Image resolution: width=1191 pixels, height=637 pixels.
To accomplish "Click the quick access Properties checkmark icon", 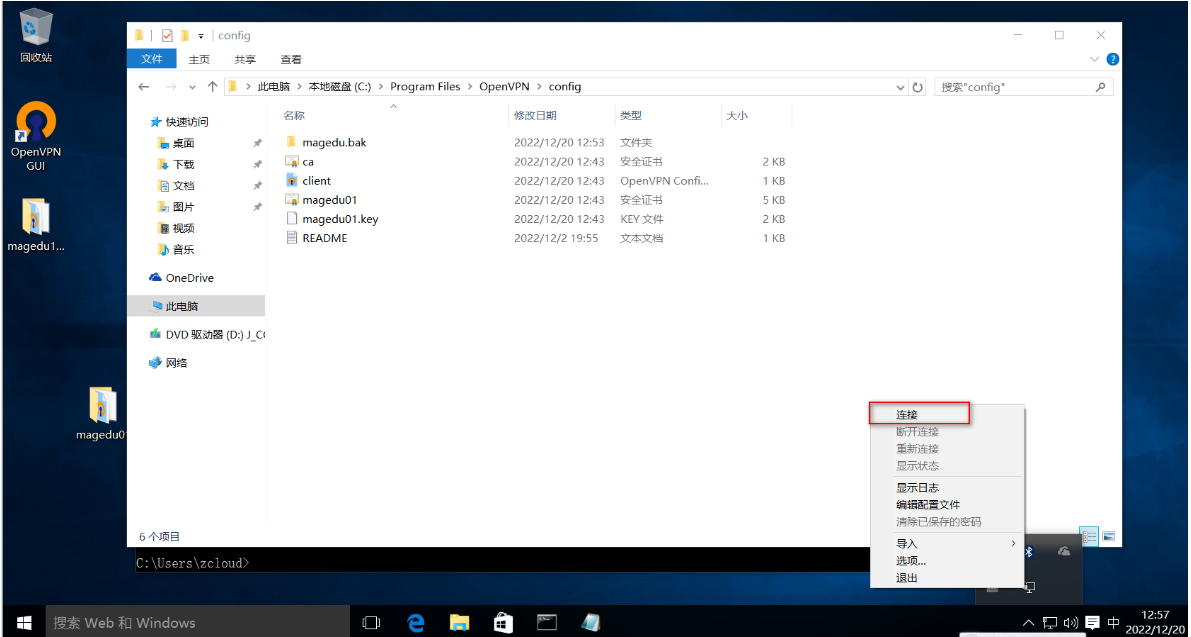I will (167, 36).
